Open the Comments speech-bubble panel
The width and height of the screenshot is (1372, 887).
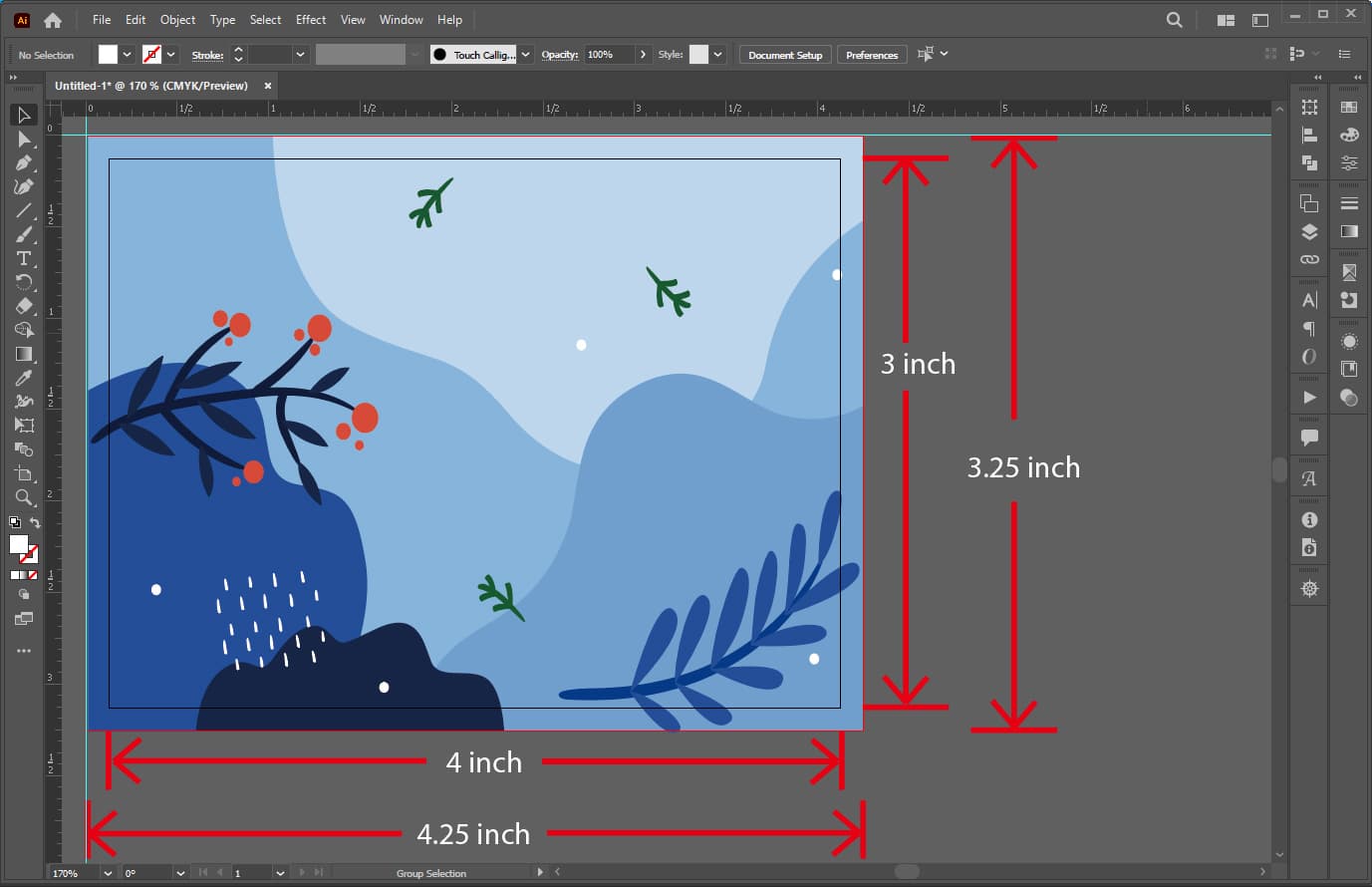pyautogui.click(x=1309, y=437)
